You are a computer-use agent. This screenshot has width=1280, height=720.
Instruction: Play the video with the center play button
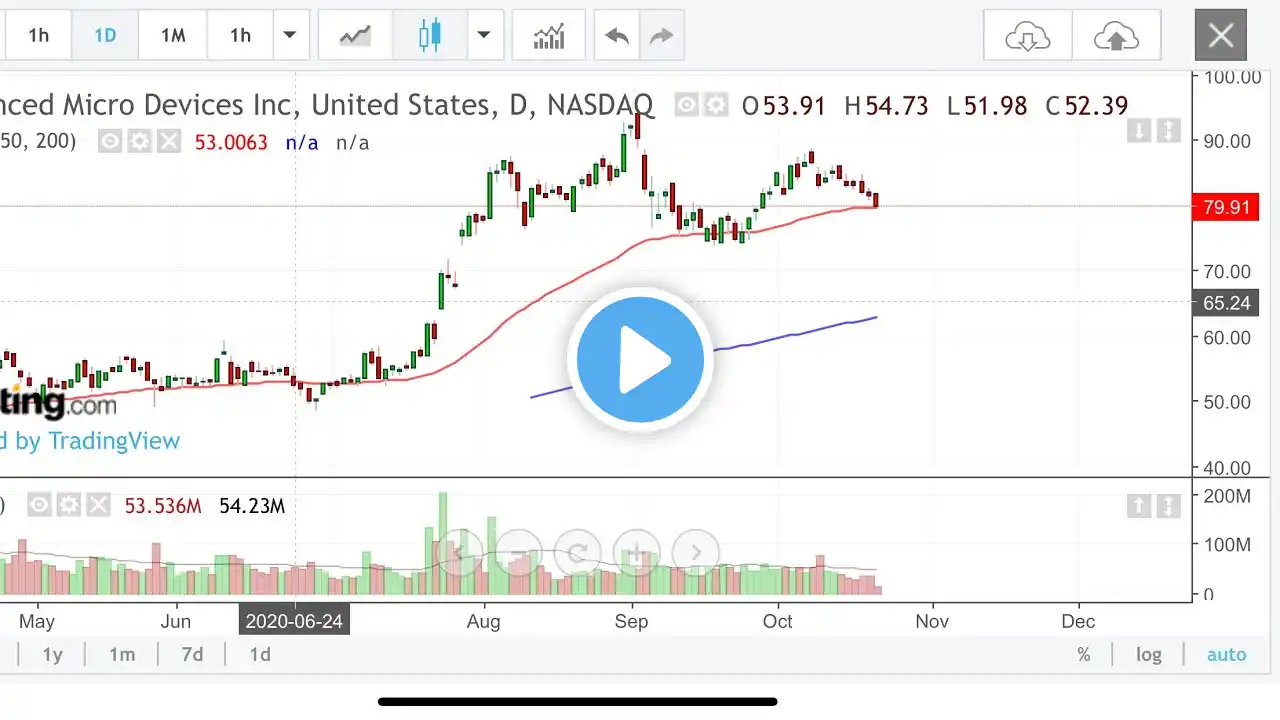click(640, 360)
